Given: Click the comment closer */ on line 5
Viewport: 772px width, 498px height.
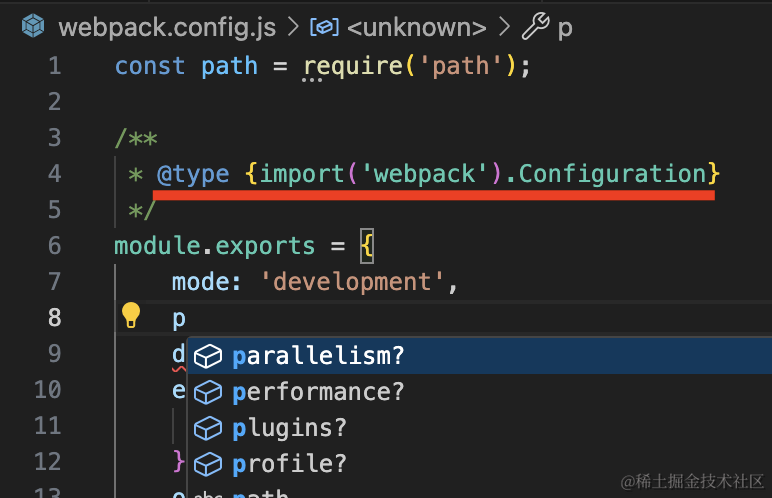Looking at the screenshot, I should (x=142, y=211).
